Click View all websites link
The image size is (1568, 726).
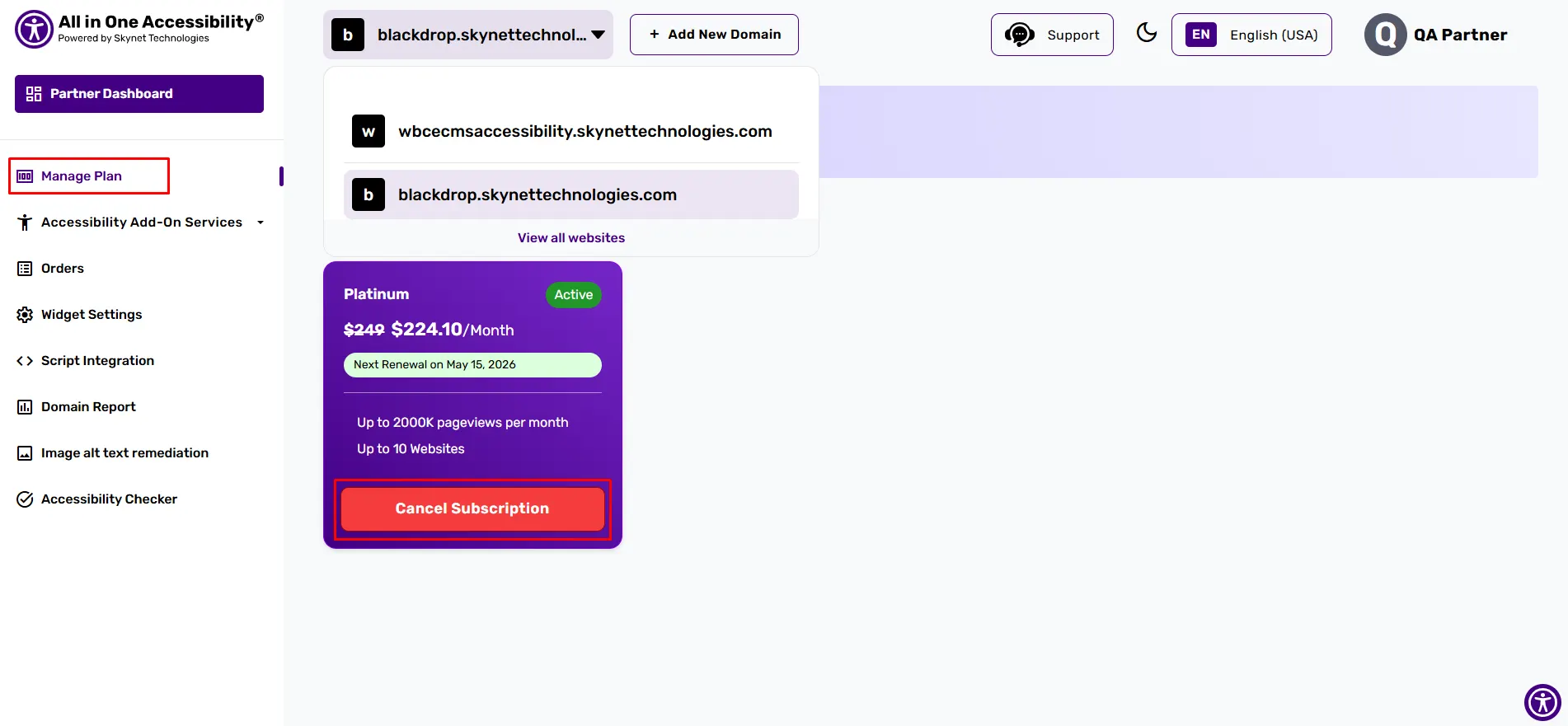coord(571,238)
